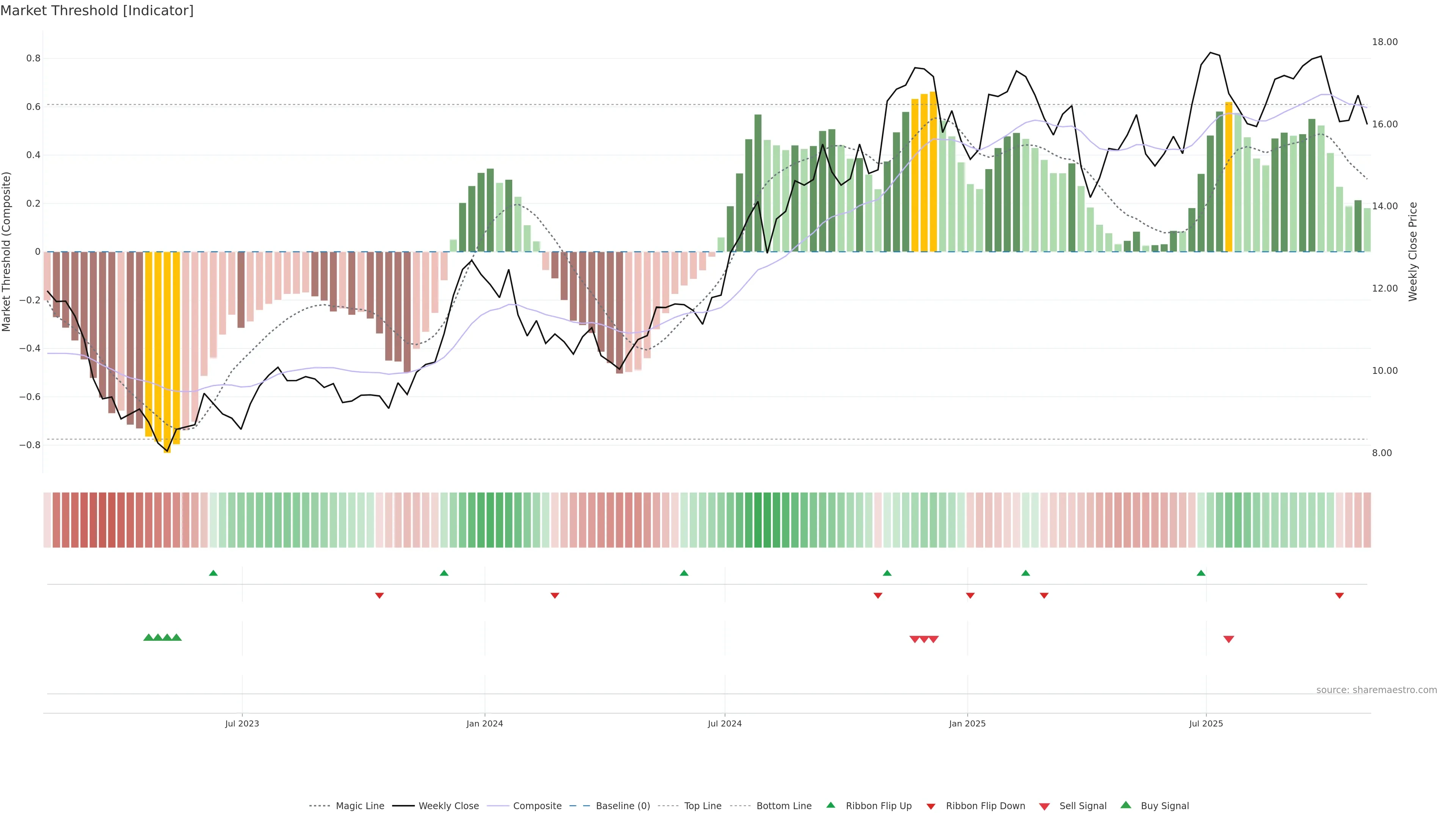1456x819 pixels.
Task: Click the first Ribbon Flip Up marker before Jul 2023
Action: click(x=213, y=573)
